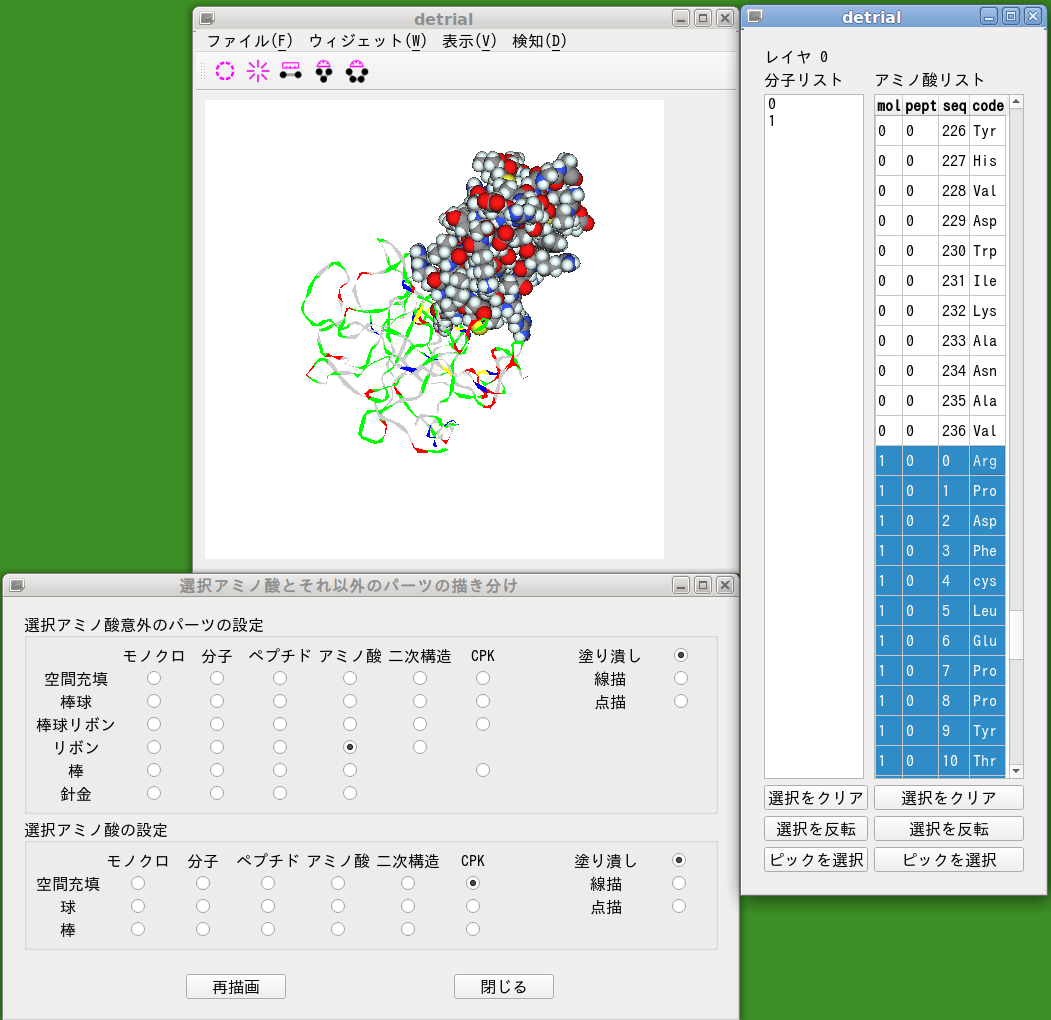Image resolution: width=1051 pixels, height=1020 pixels.
Task: Select 点描 in the bottom 選択アミノ酸の設定 section
Action: click(679, 907)
